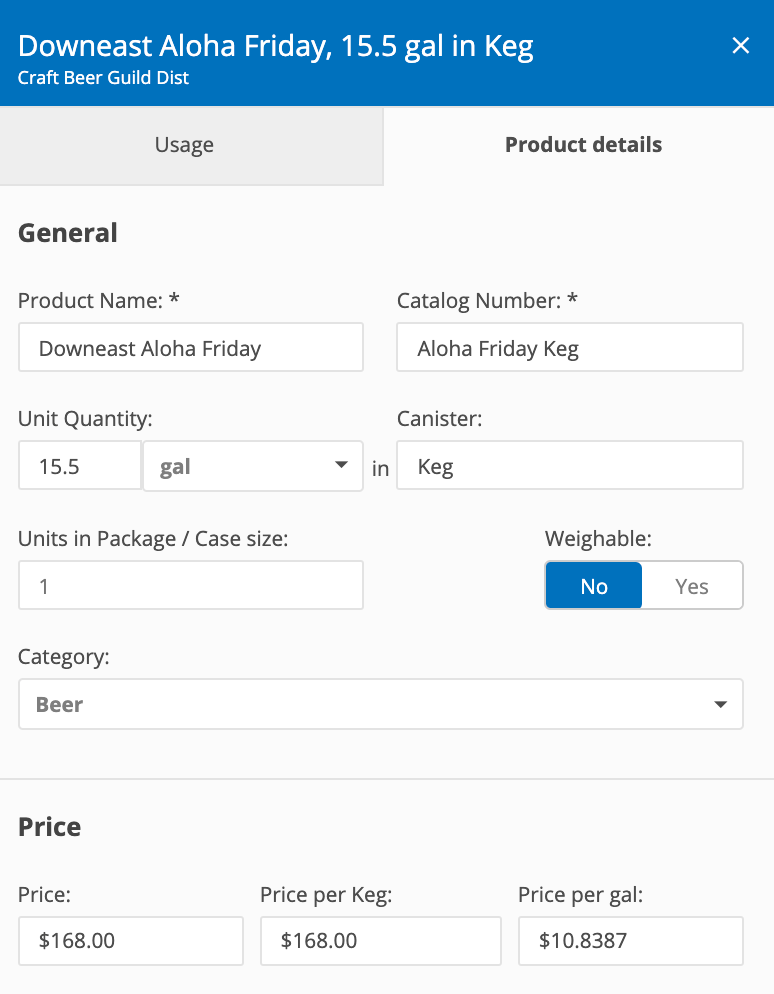The width and height of the screenshot is (774, 994).
Task: Click the Price field showing $168.00
Action: coord(130,941)
